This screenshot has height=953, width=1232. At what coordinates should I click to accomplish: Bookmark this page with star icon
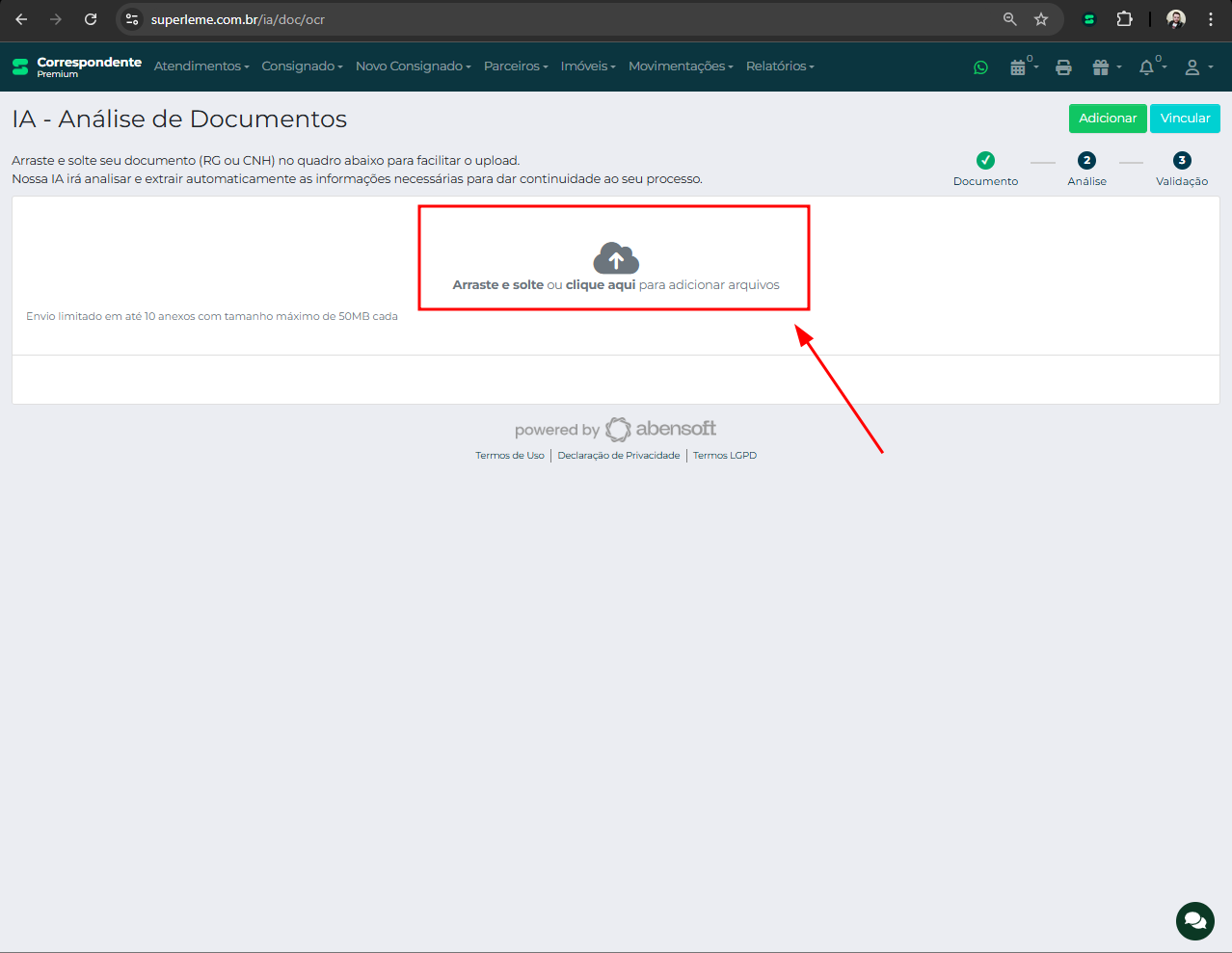click(x=1041, y=19)
